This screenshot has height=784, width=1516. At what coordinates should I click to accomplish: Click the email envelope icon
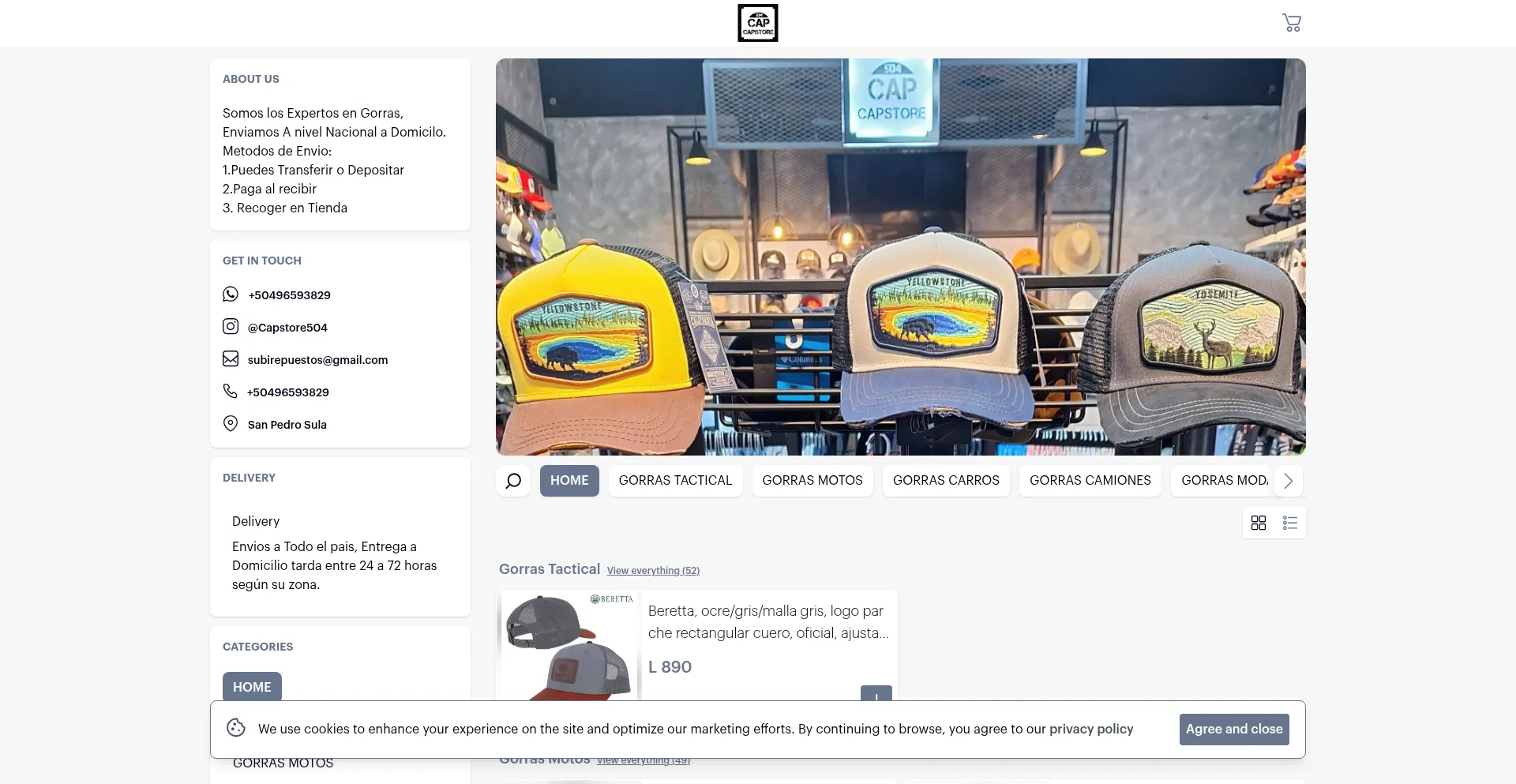(231, 359)
